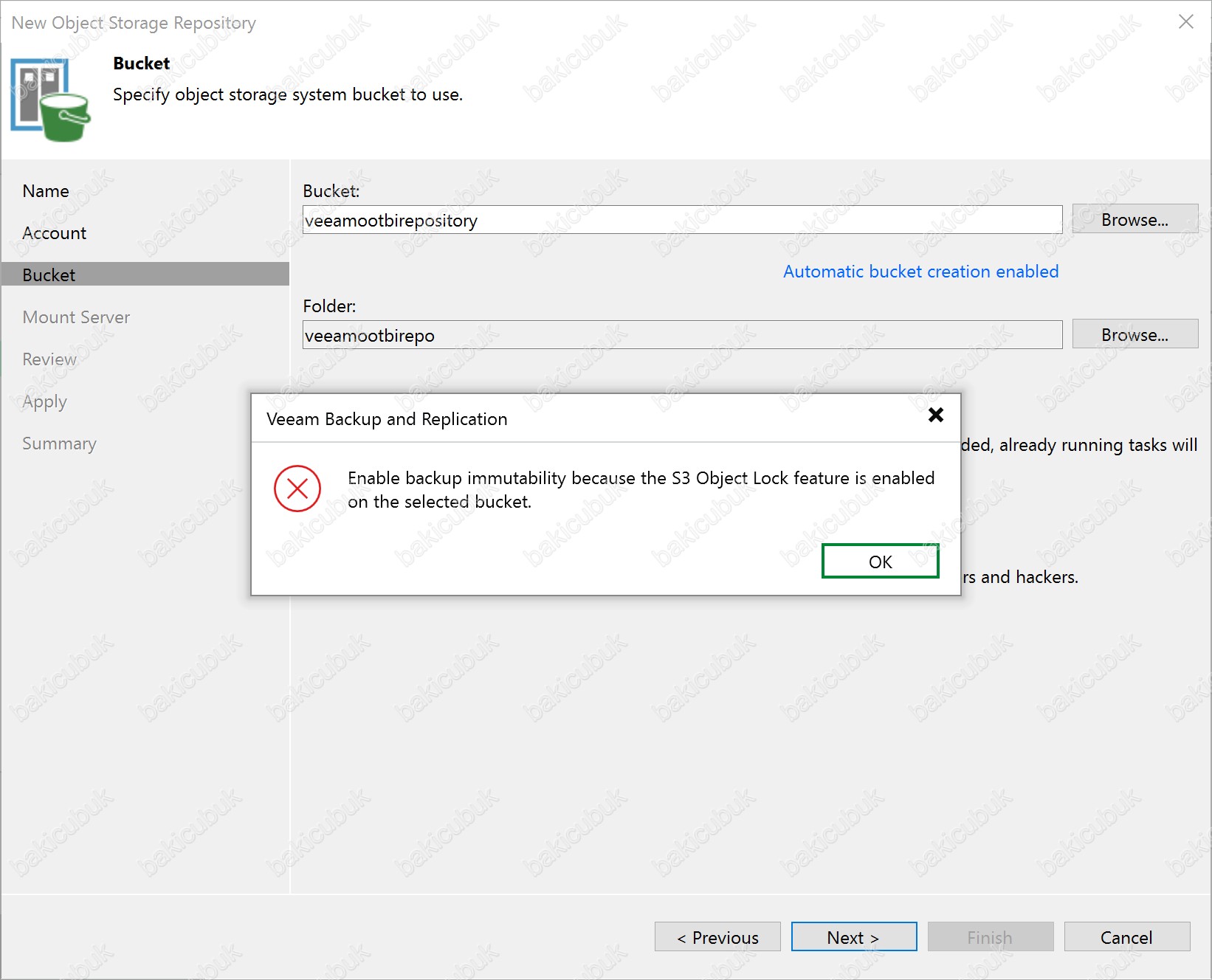Viewport: 1212px width, 980px height.
Task: Click the Next button
Action: point(854,937)
